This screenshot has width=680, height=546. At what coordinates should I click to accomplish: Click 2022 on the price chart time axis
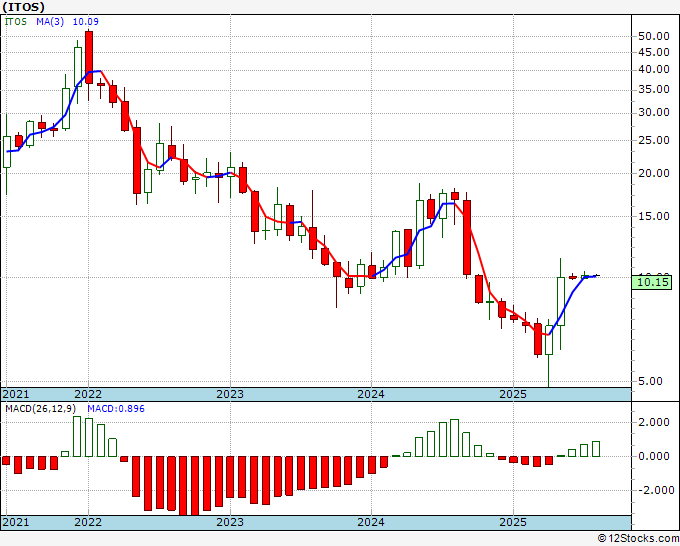coord(88,394)
